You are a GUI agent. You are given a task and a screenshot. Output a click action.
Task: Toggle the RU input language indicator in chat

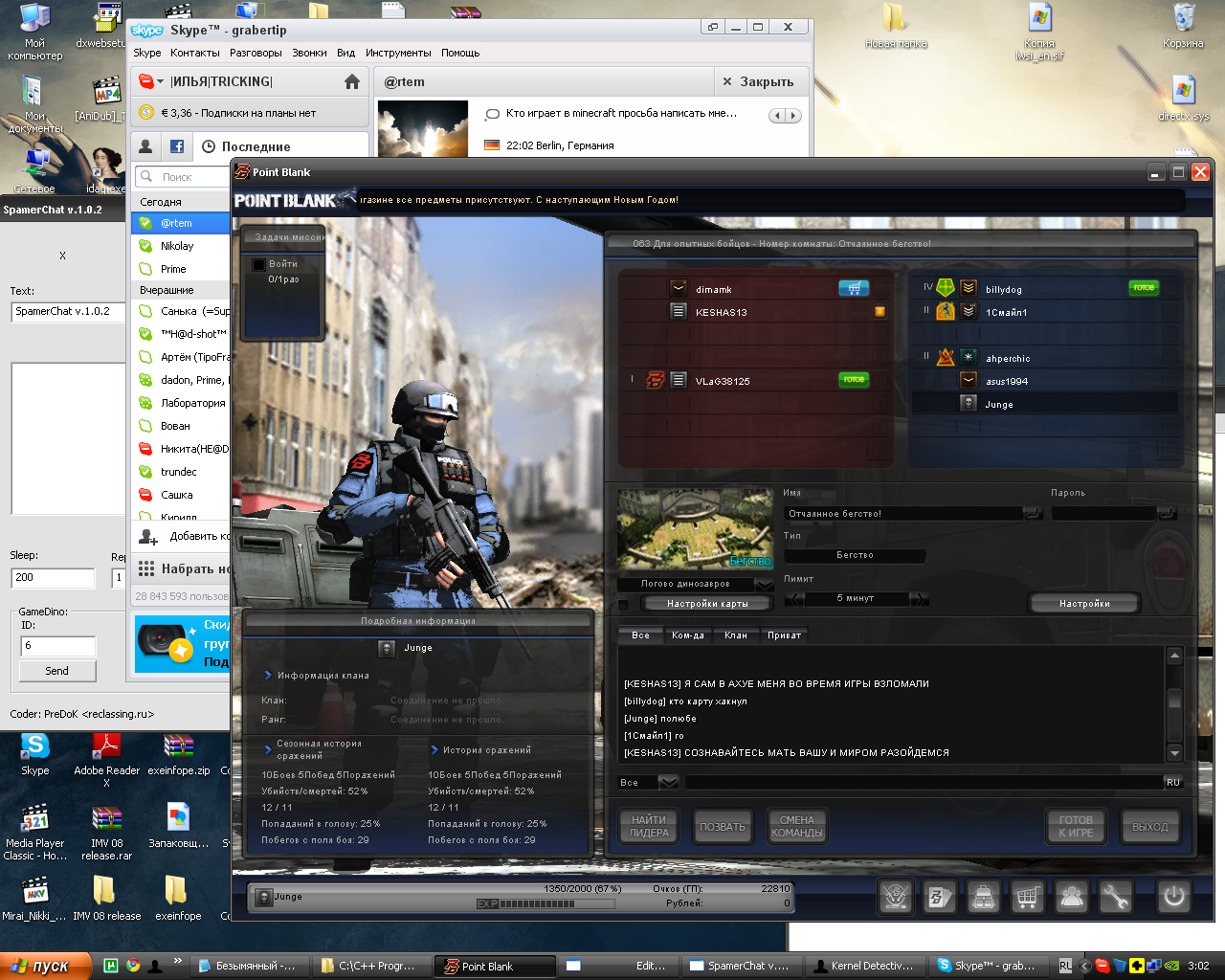point(1173,782)
